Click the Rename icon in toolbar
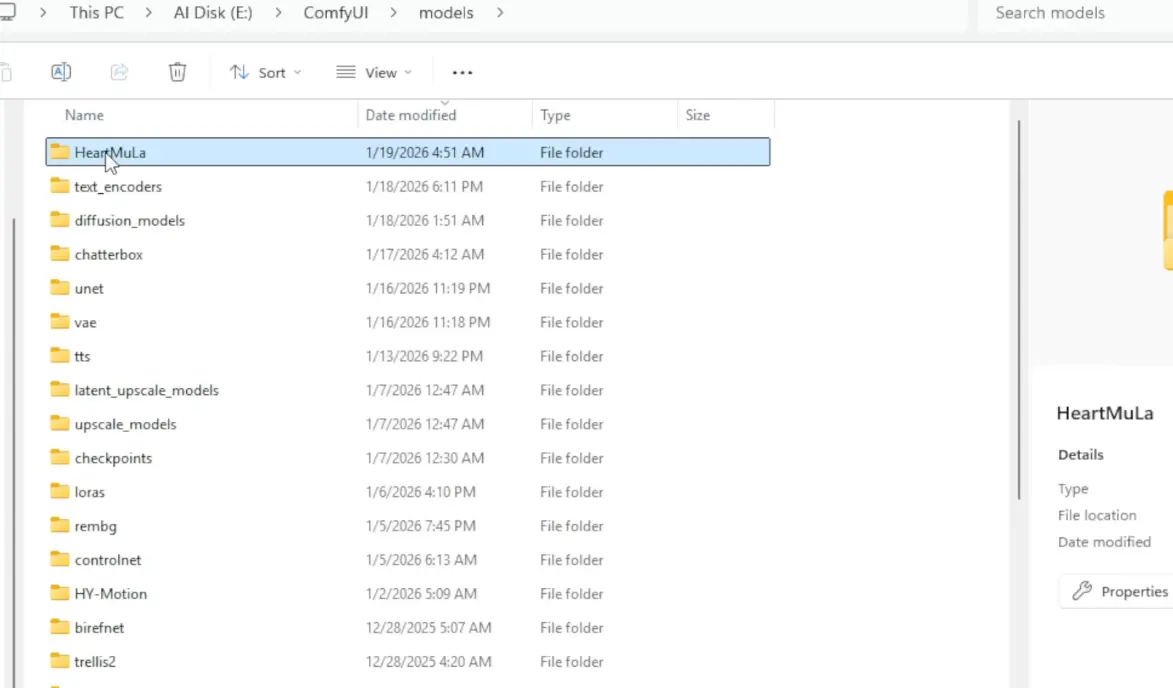Image resolution: width=1173 pixels, height=688 pixels. click(x=61, y=72)
